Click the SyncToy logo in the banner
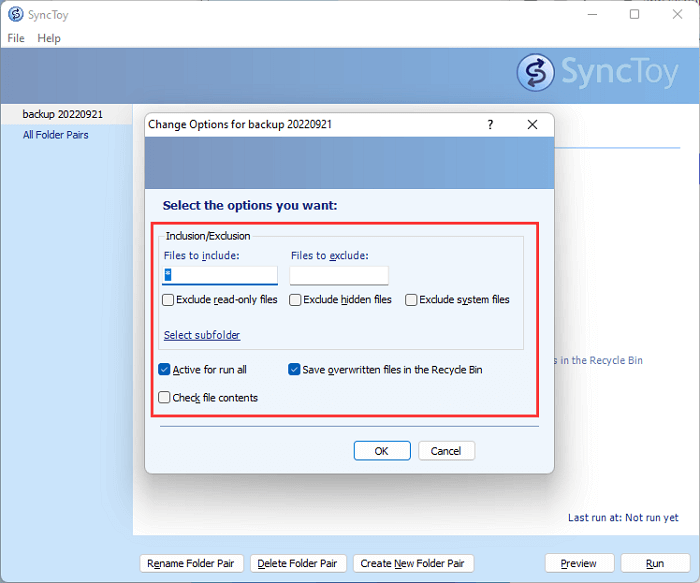700x583 pixels. 597,72
